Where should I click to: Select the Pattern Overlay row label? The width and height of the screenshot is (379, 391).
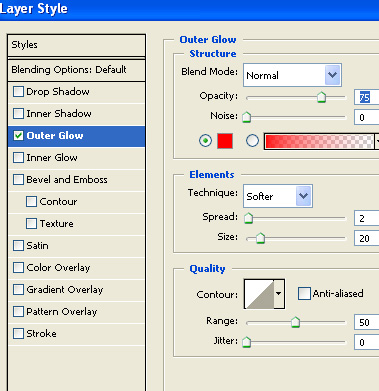(x=62, y=312)
